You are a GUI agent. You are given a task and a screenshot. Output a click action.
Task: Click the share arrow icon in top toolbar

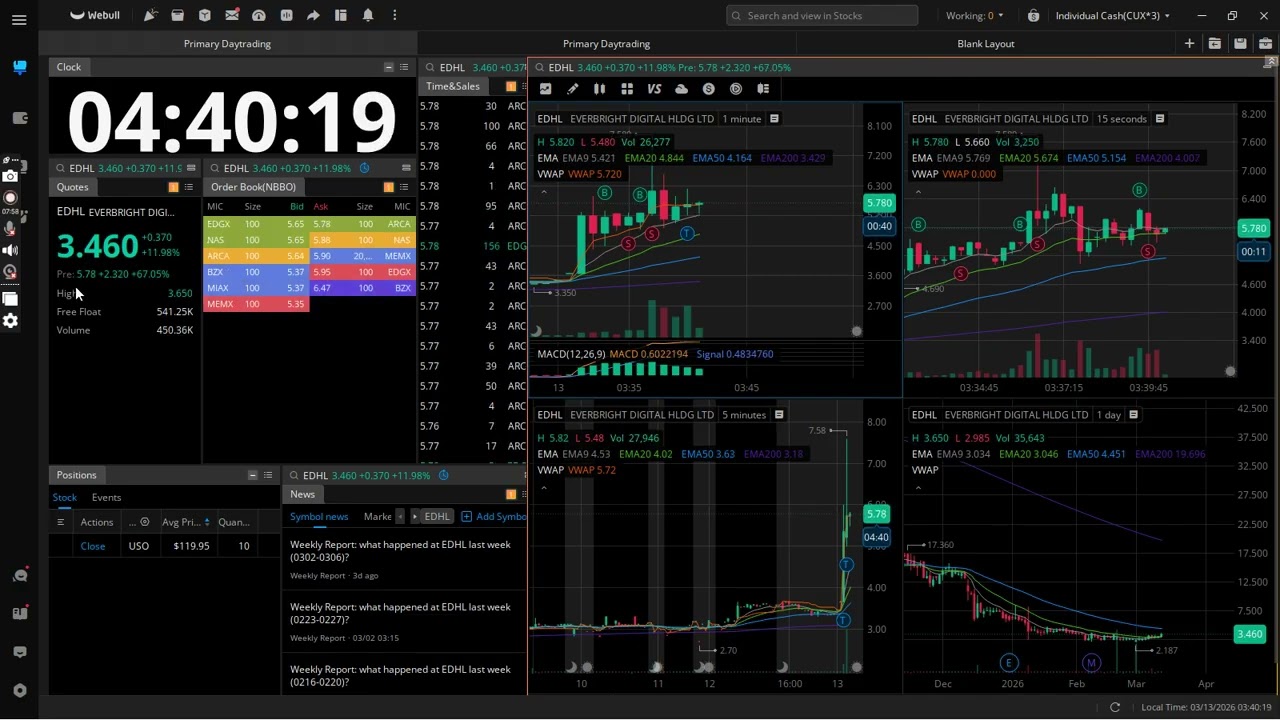tap(313, 15)
